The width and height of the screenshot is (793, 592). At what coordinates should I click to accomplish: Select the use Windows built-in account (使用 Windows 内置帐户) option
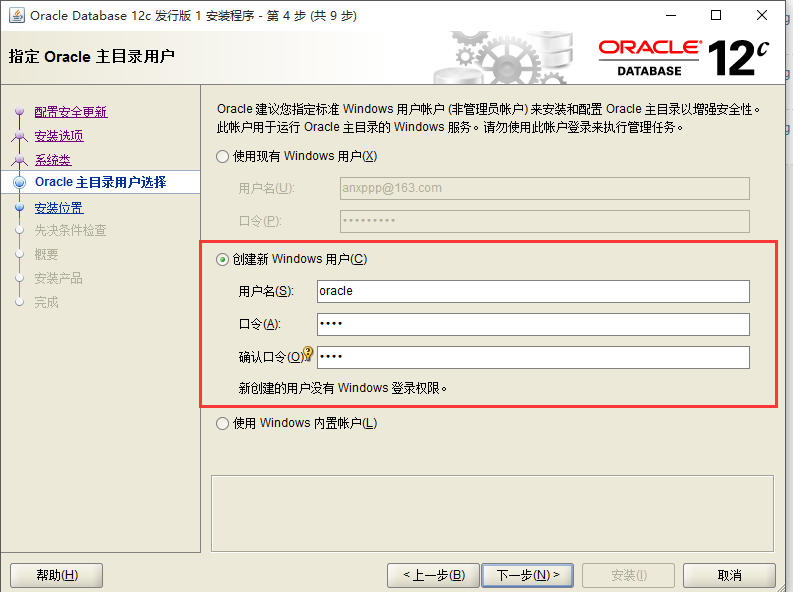(223, 423)
